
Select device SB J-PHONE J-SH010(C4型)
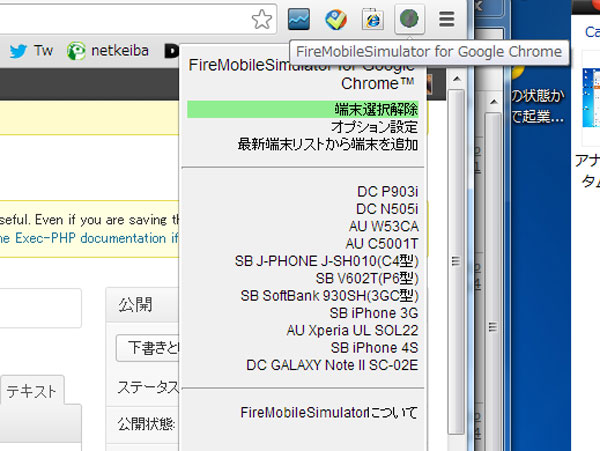326,261
